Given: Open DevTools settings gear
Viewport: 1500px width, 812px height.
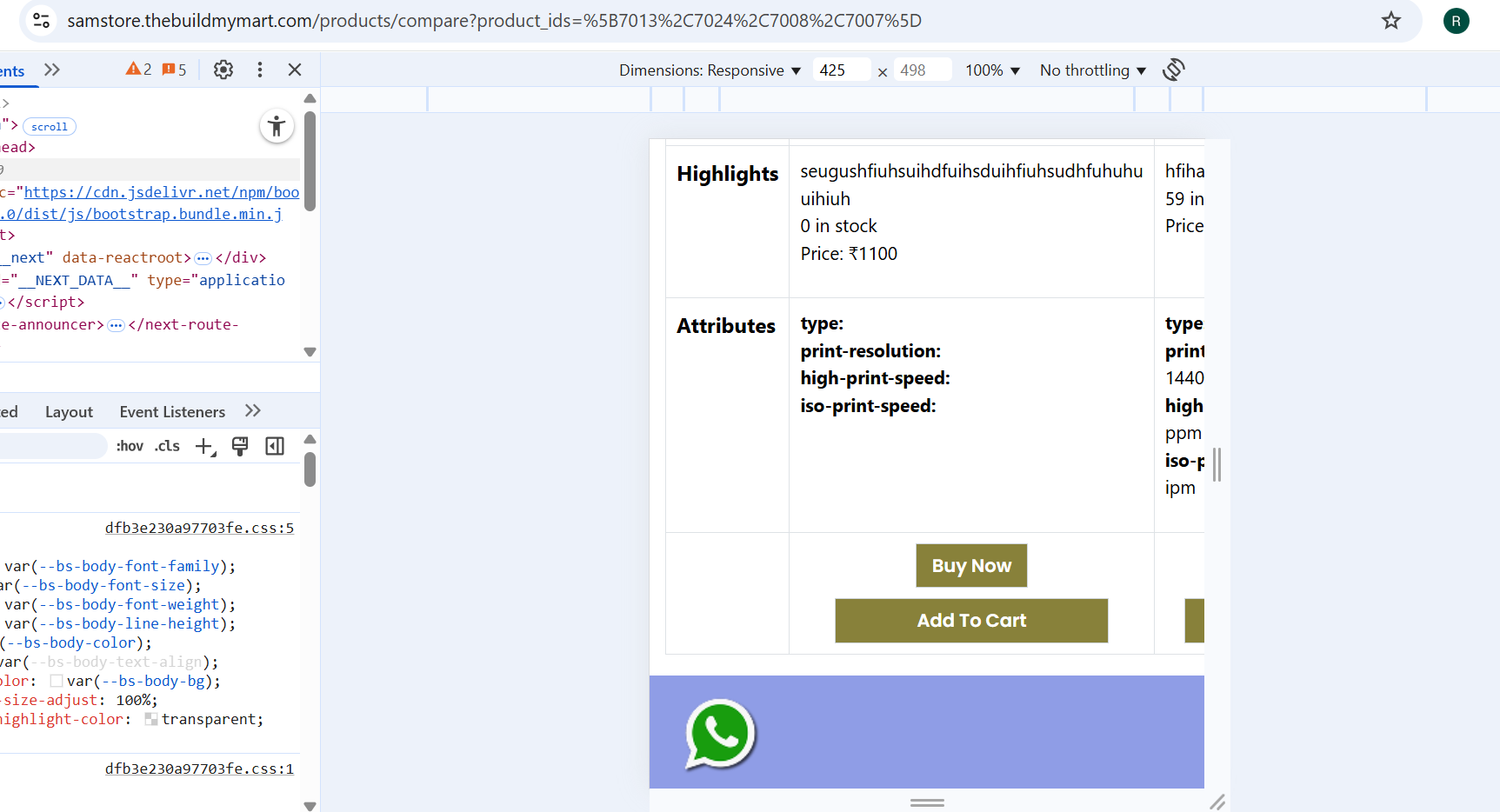Looking at the screenshot, I should pos(223,70).
